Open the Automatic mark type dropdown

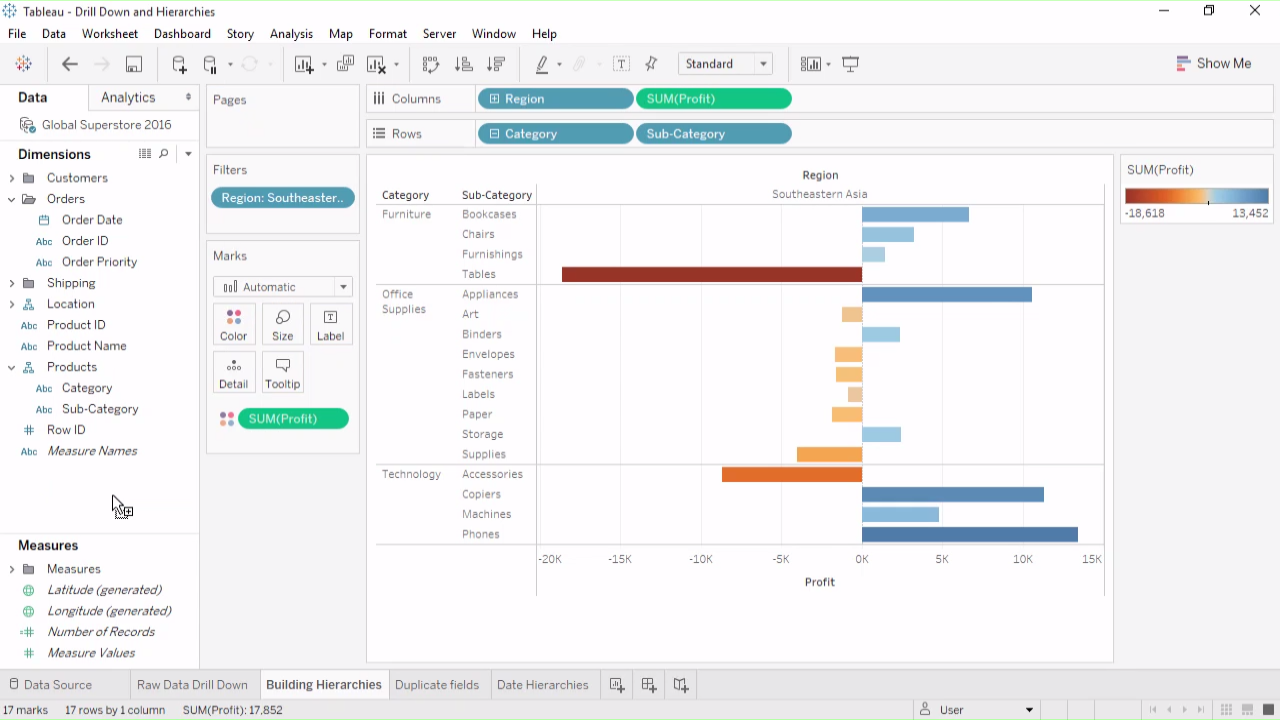tap(283, 287)
